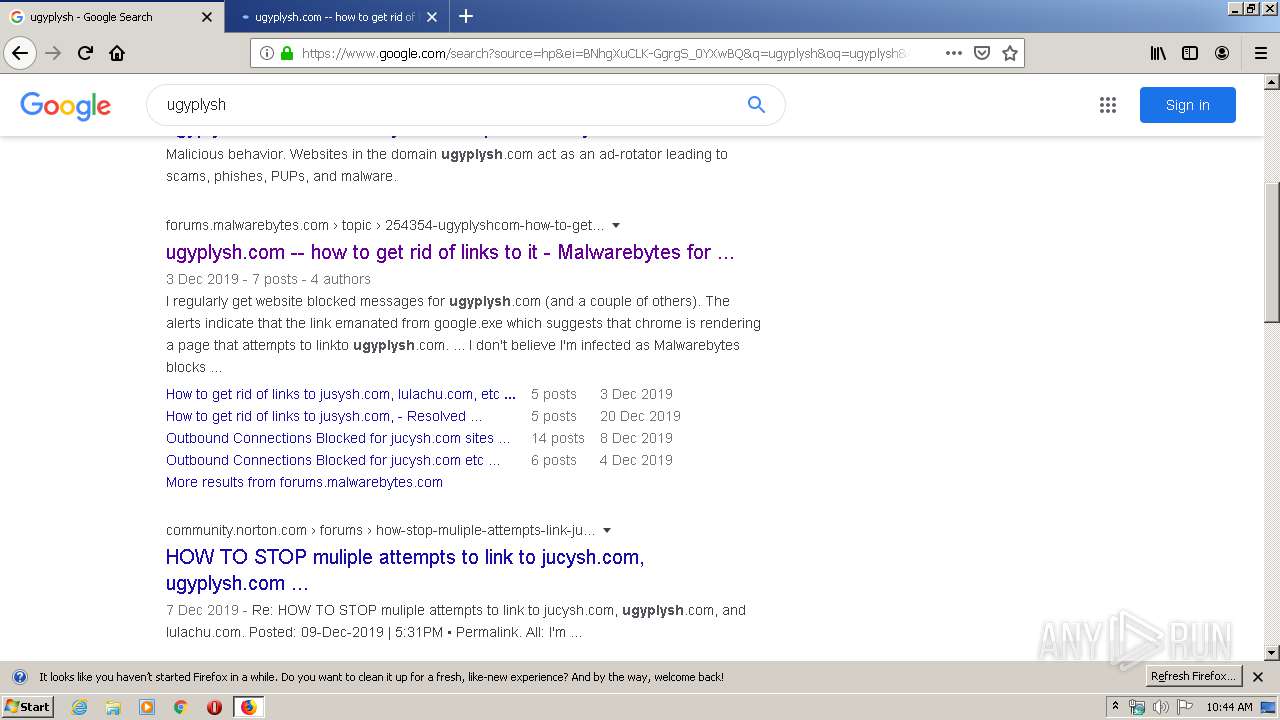The height and width of the screenshot is (720, 1280).
Task: Click the "3 Dec 2019 - 7 posts - 4 authors" text
Action: 268,279
